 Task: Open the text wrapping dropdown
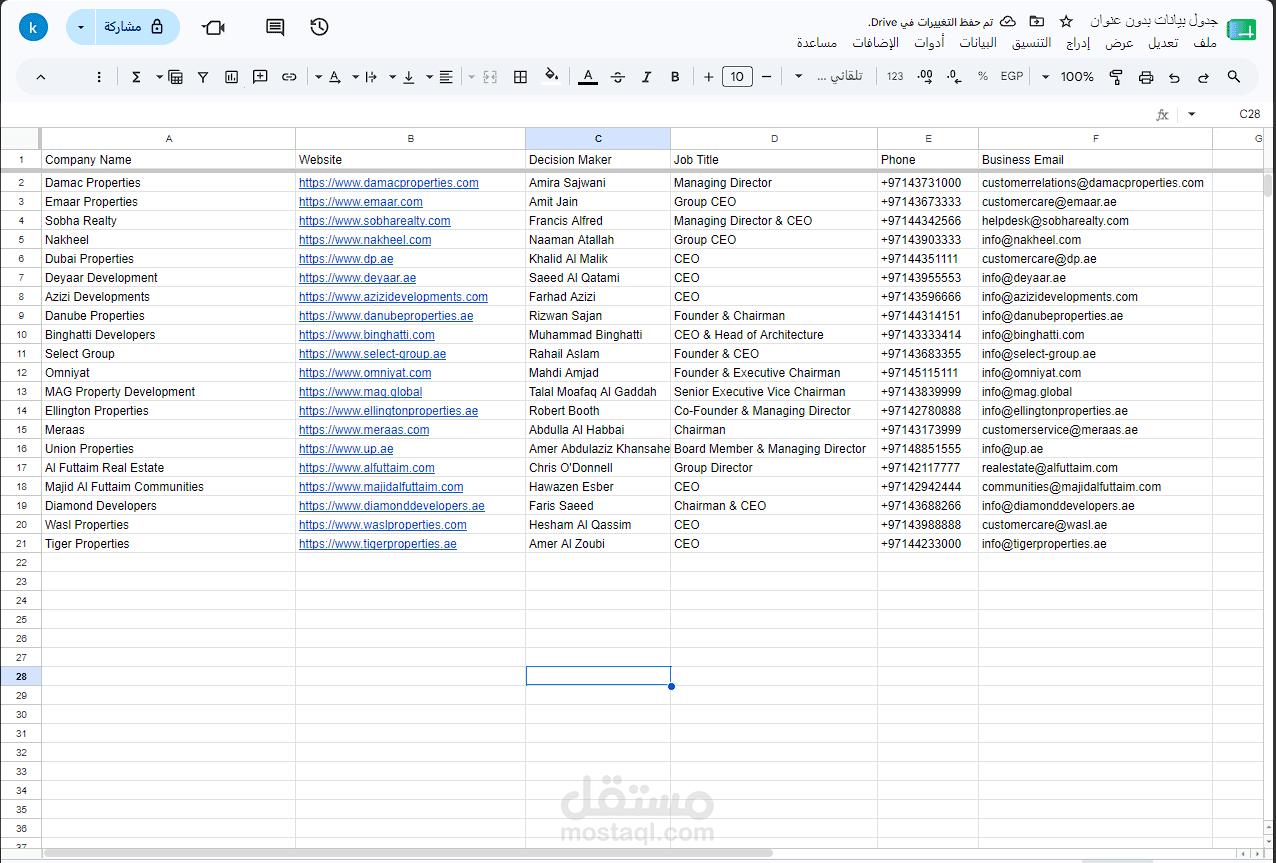[364, 77]
